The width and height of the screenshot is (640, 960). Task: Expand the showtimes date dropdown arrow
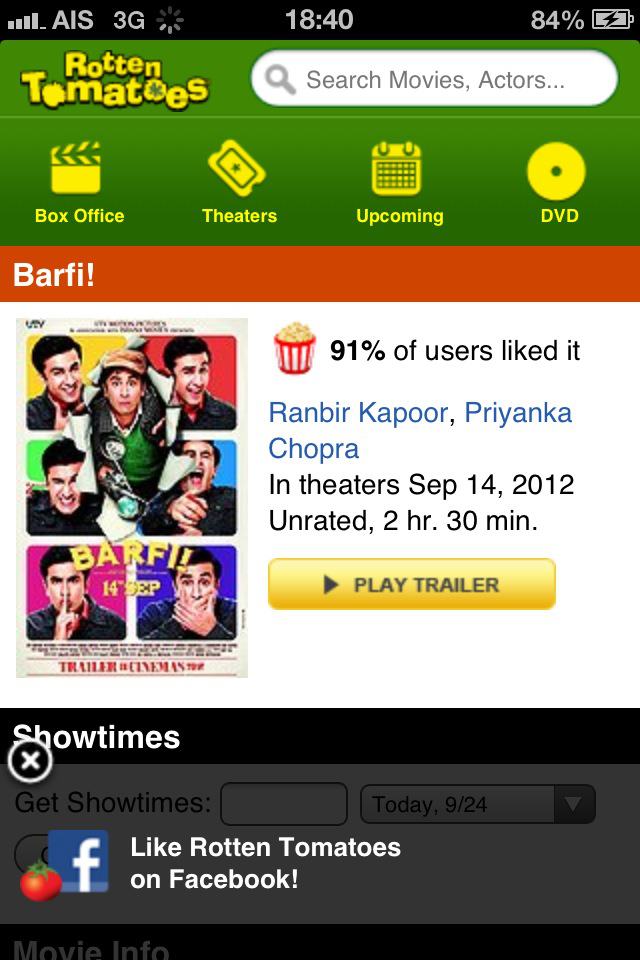point(574,804)
